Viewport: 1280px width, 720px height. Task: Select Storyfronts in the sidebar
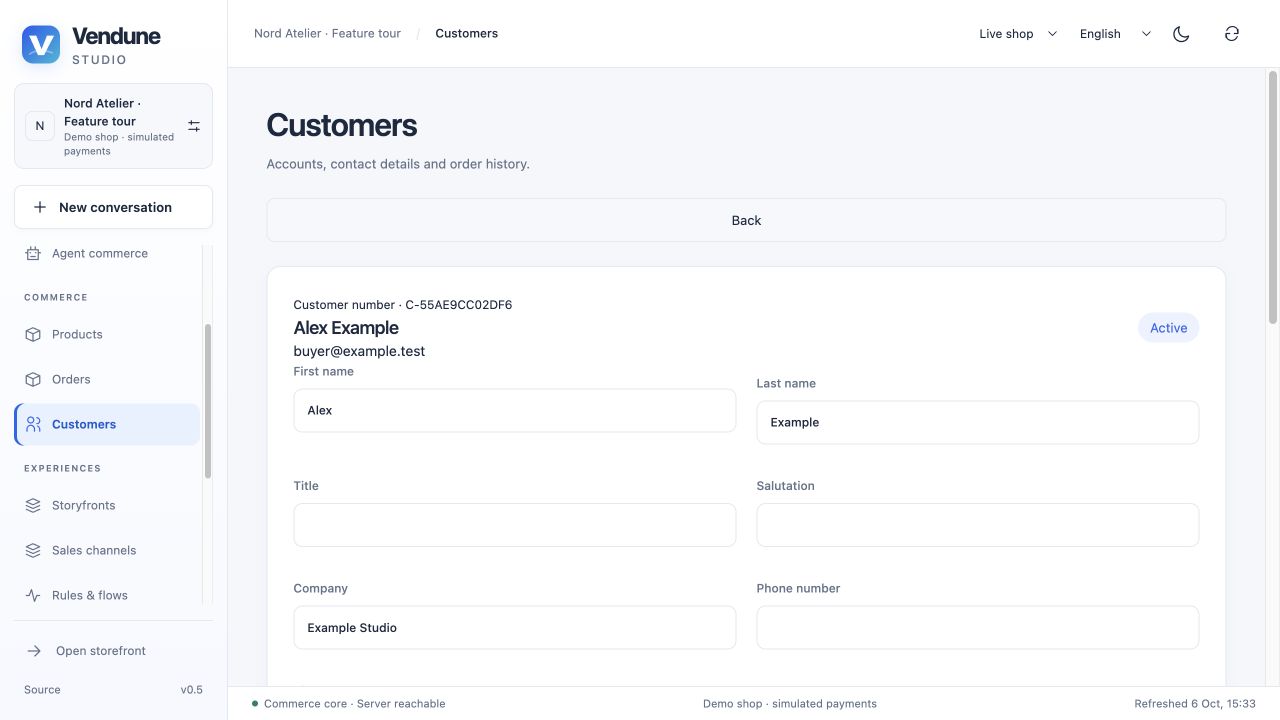pos(107,506)
